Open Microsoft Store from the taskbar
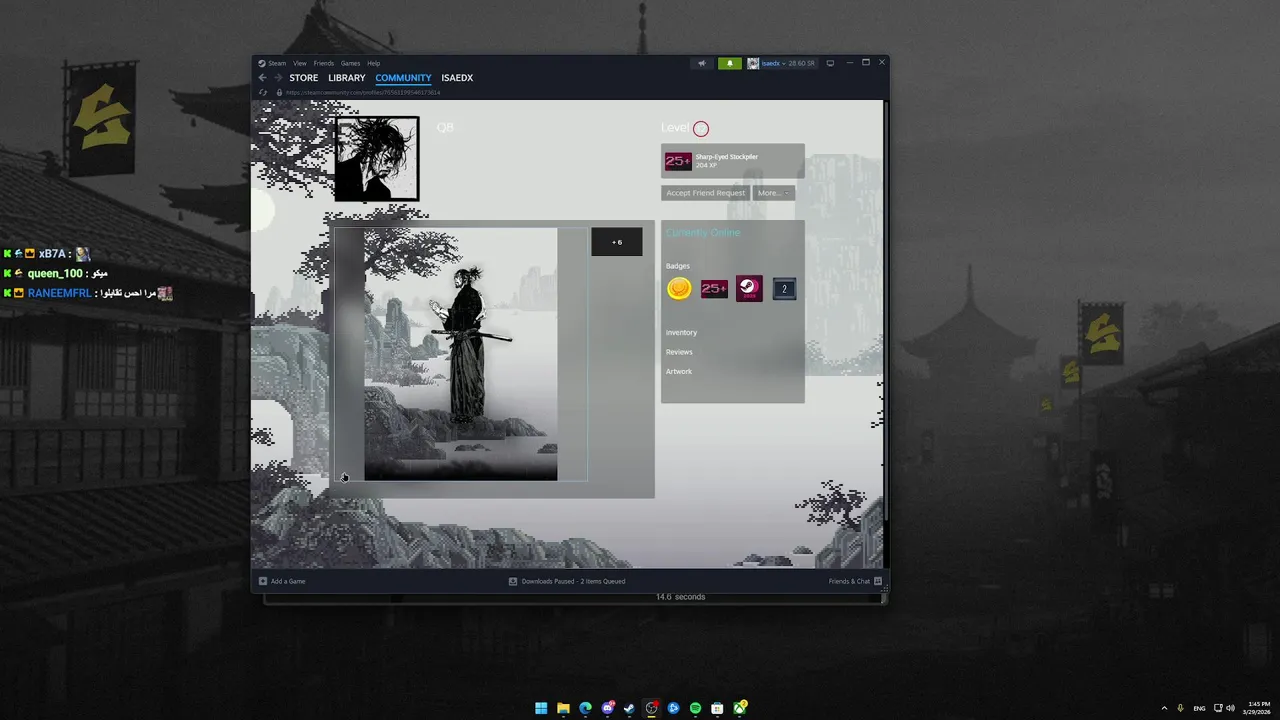This screenshot has width=1280, height=720. click(x=717, y=708)
